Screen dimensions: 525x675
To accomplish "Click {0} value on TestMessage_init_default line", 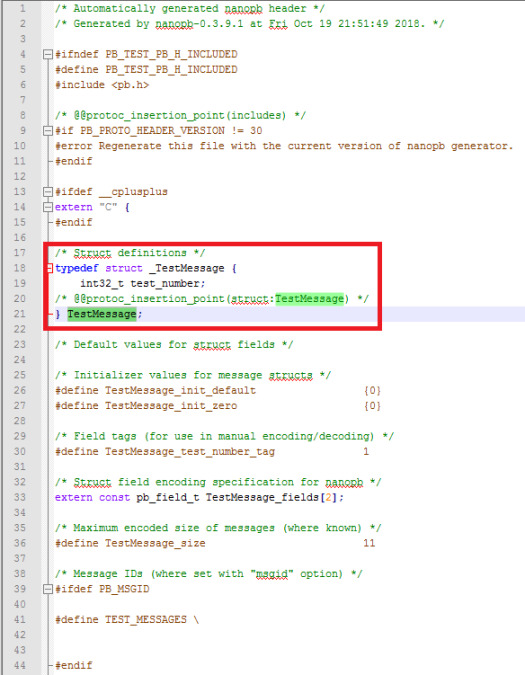I will pos(372,390).
